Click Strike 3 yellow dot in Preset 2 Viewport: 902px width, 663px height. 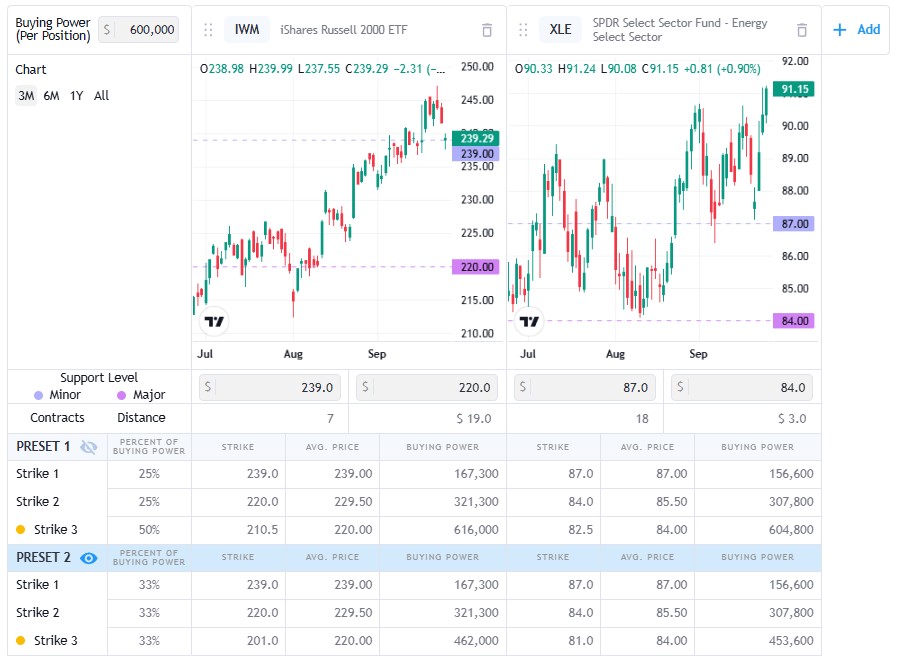[x=21, y=641]
